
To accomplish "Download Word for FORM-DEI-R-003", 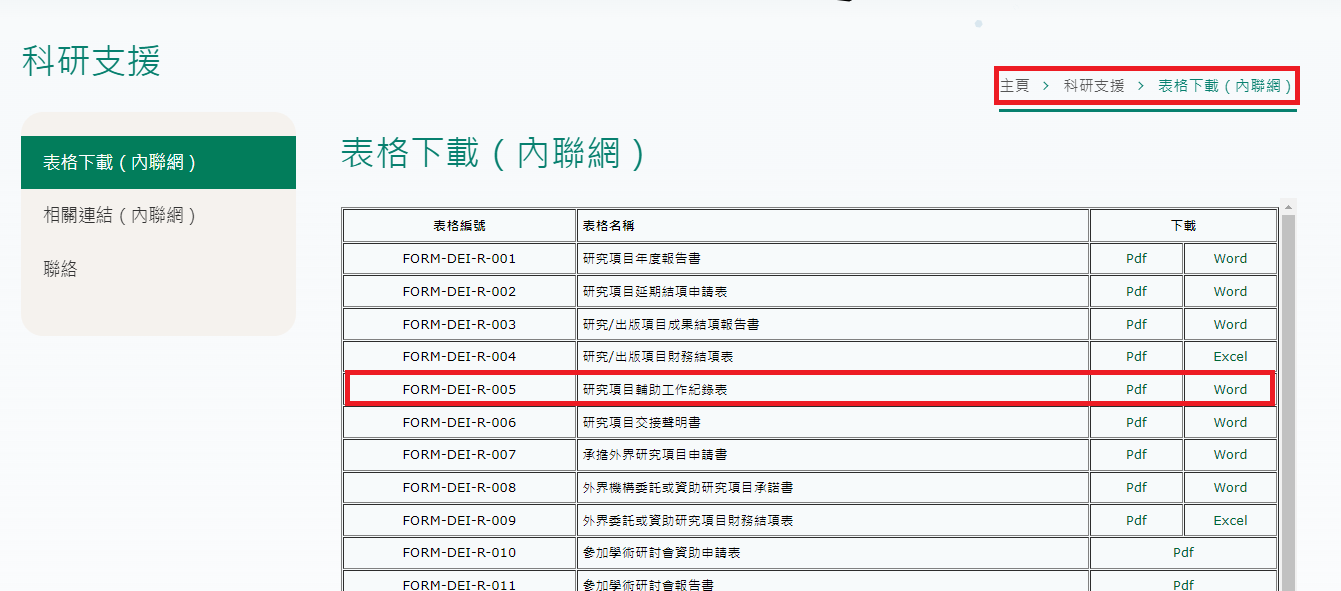I will click(1230, 324).
